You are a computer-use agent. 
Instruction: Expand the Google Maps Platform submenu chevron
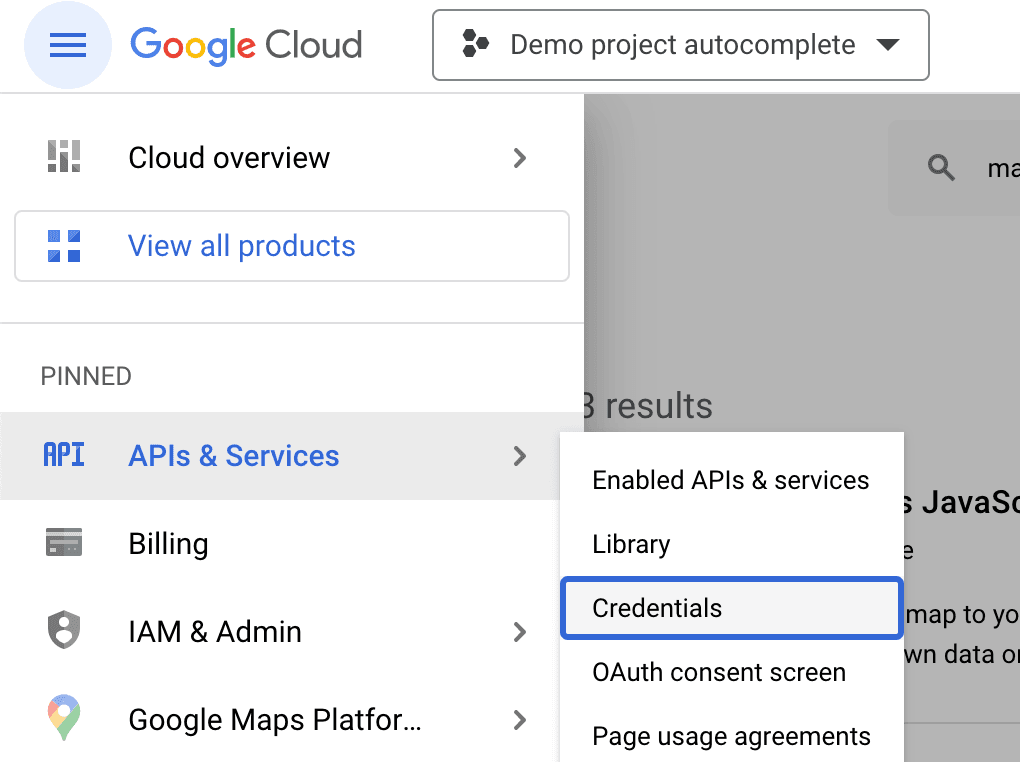click(519, 720)
